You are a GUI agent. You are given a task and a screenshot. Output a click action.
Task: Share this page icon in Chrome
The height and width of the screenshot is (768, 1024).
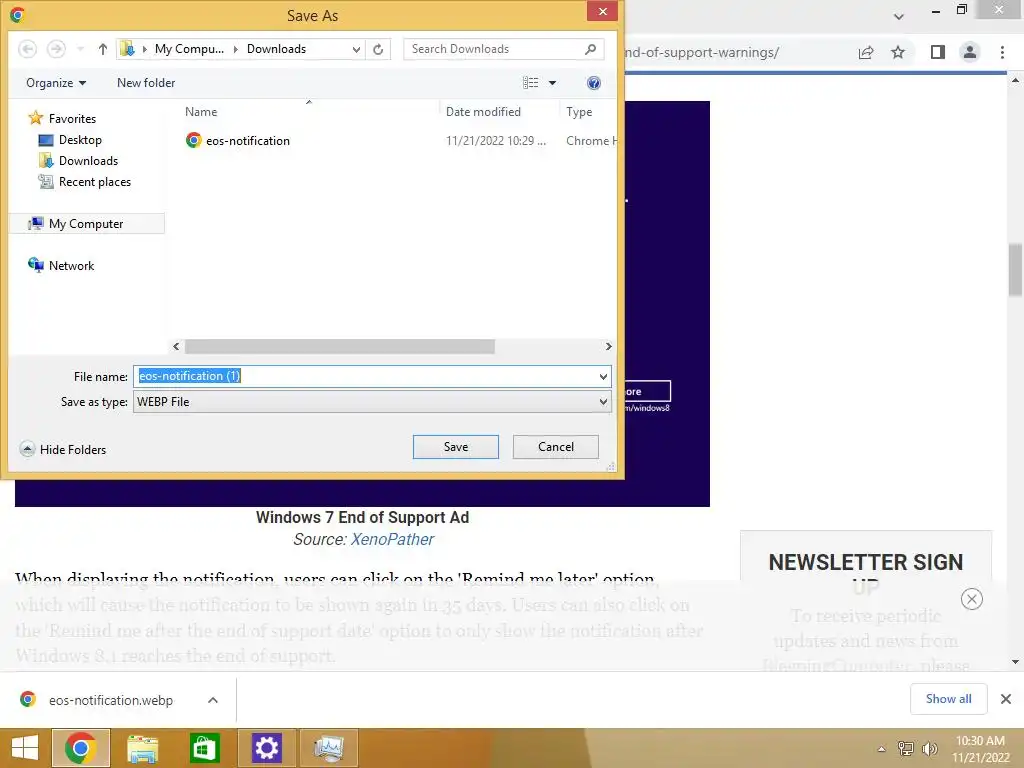point(866,52)
